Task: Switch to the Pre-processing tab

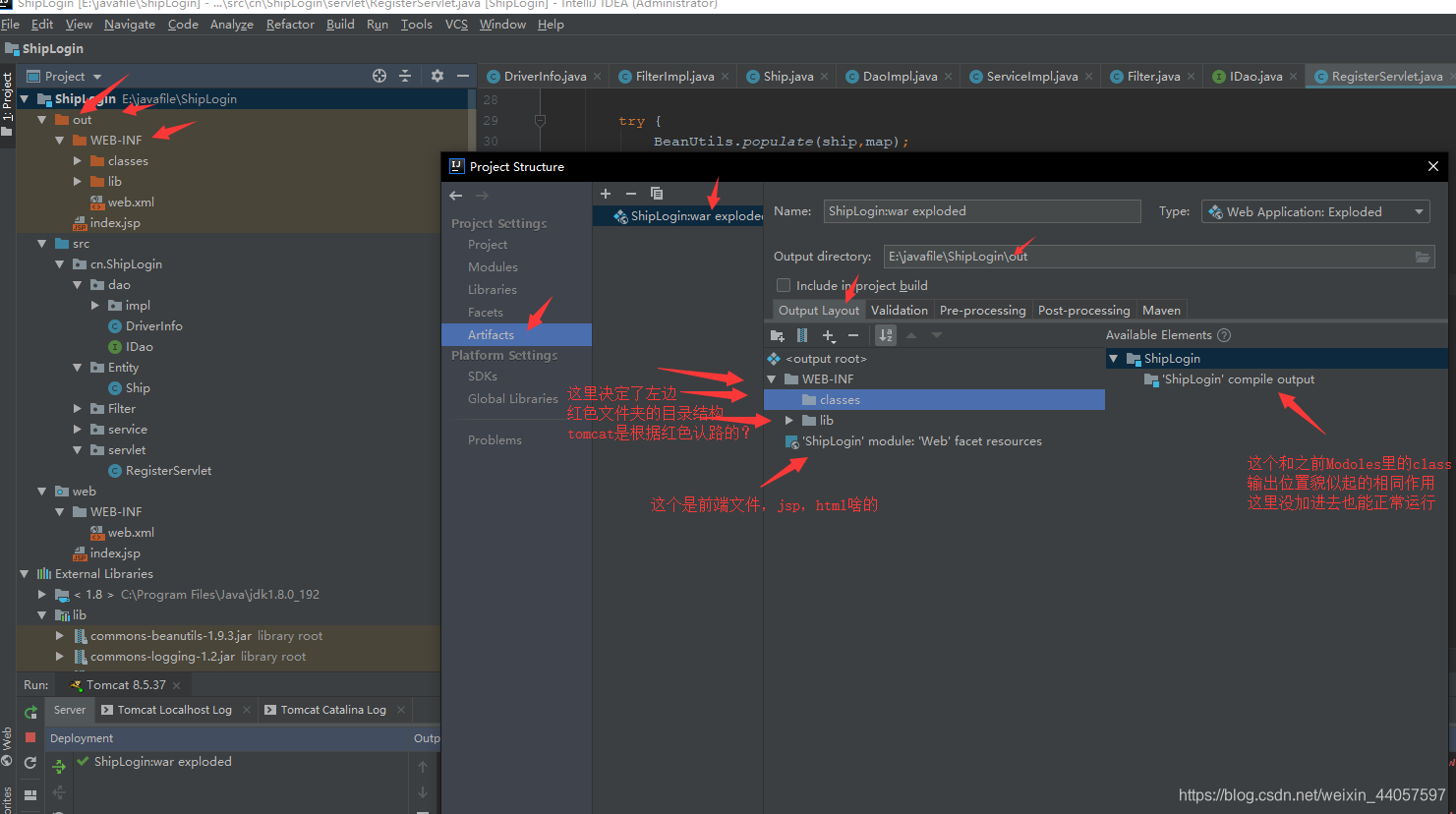Action: click(982, 311)
